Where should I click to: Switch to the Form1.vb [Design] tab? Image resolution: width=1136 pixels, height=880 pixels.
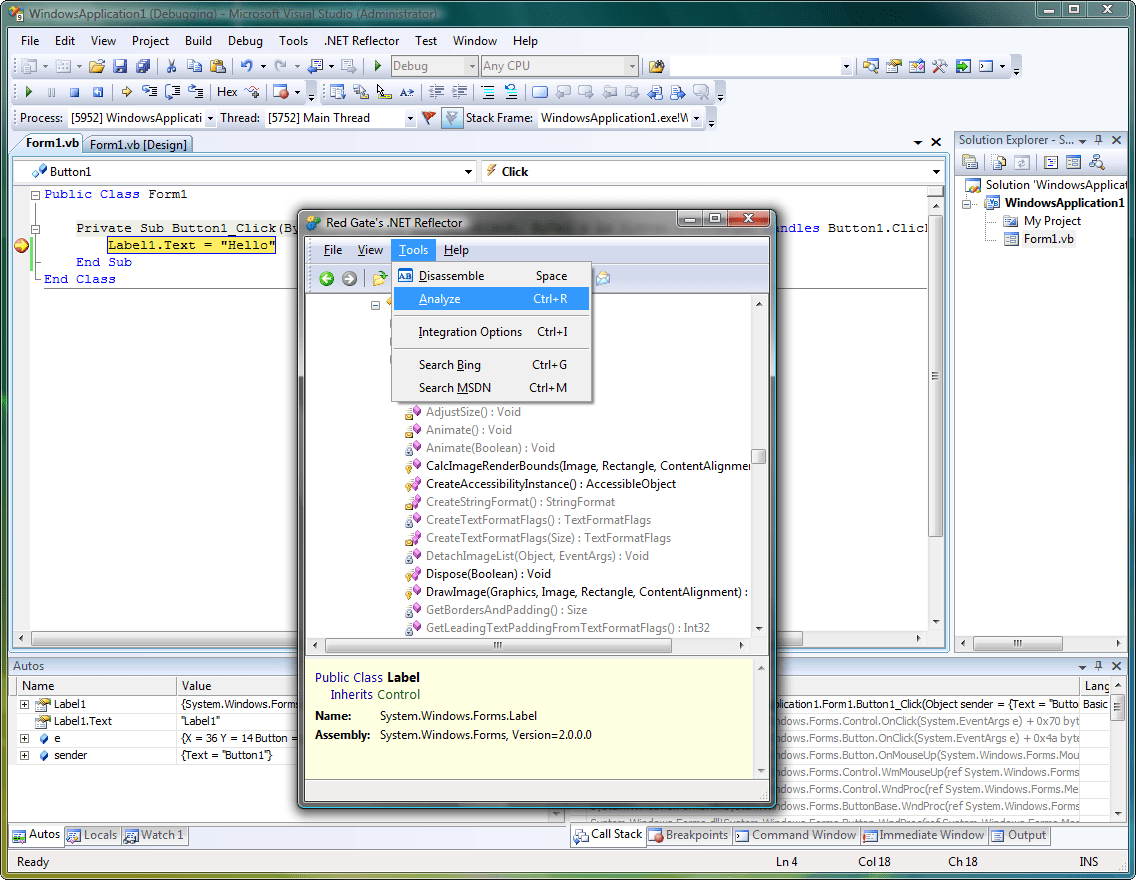(x=137, y=144)
